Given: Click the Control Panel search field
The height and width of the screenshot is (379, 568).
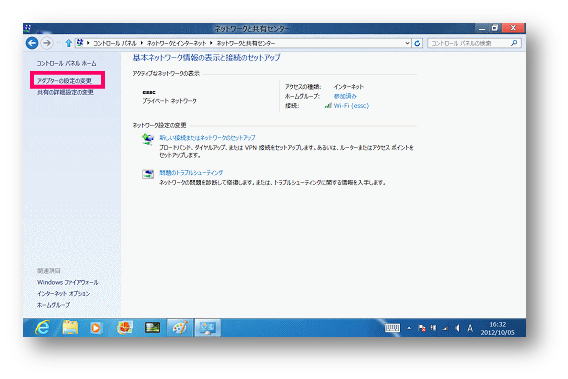Looking at the screenshot, I should [x=470, y=43].
